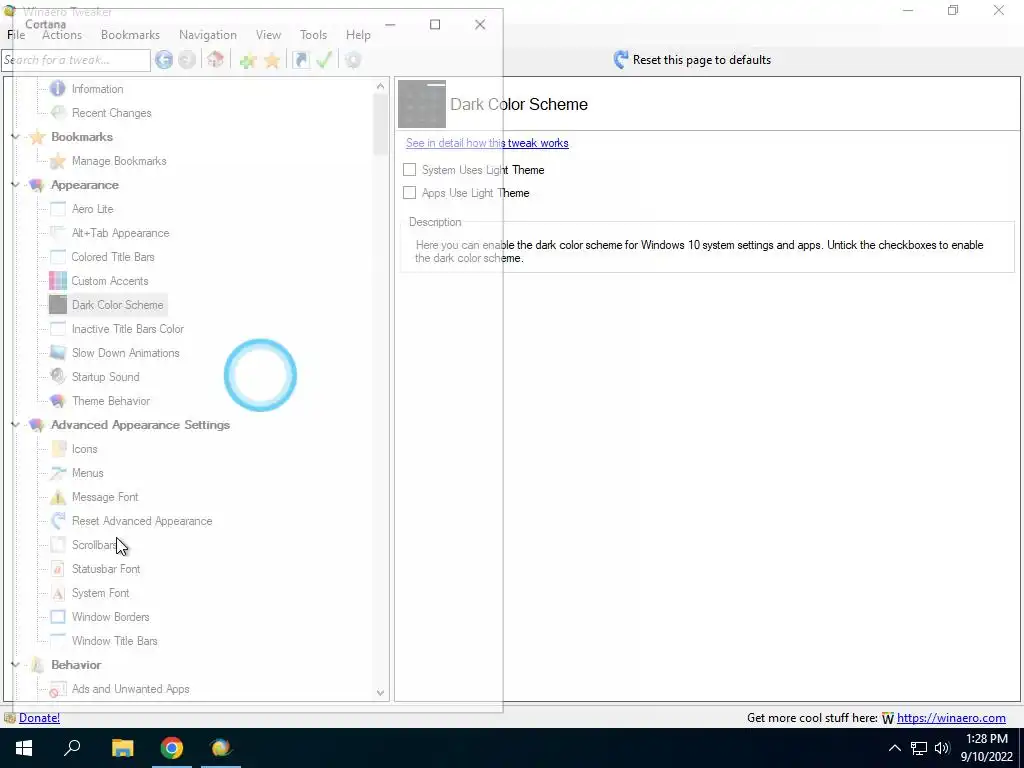
Task: Open the File menu
Action: [16, 35]
